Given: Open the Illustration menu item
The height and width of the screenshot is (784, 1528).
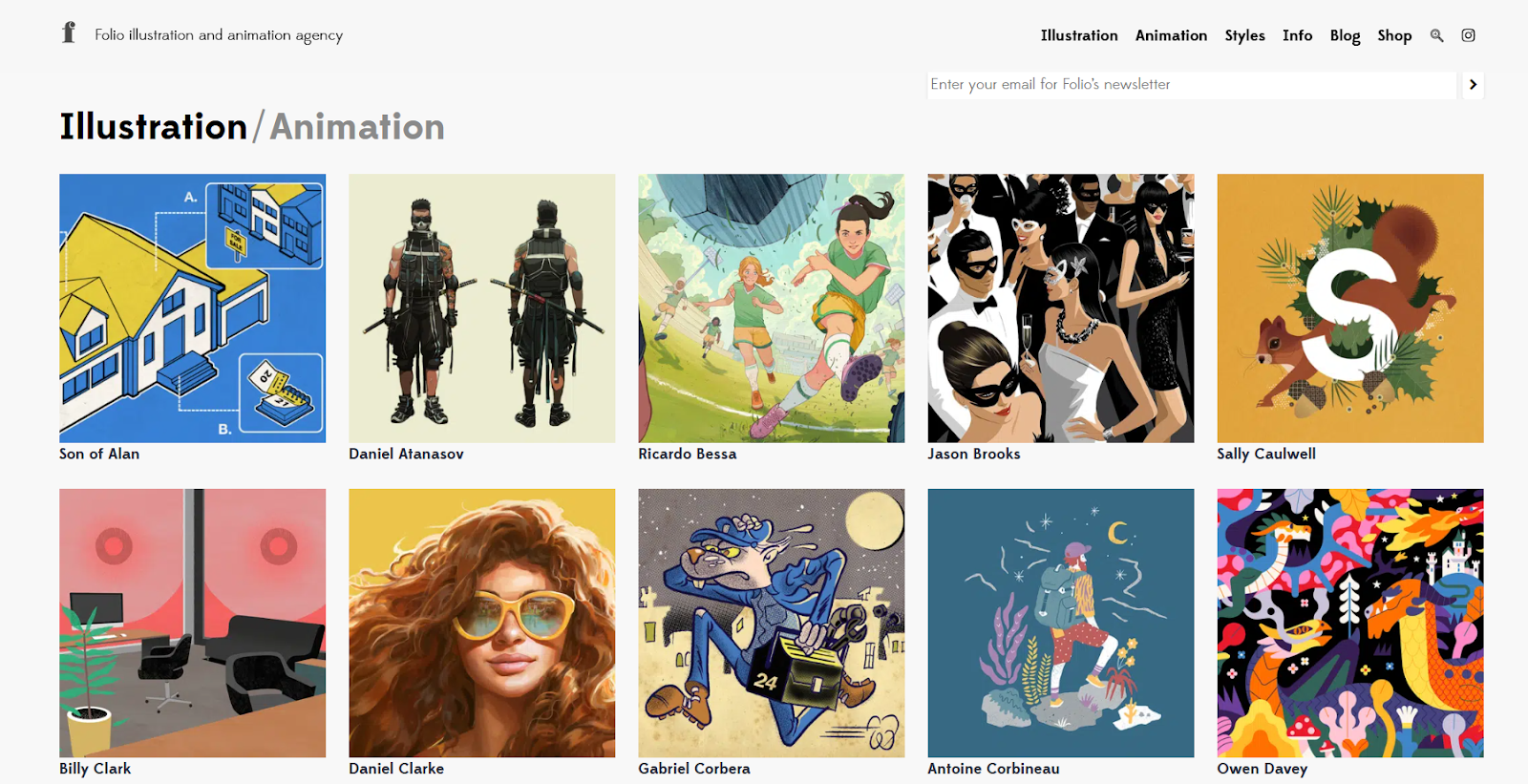Looking at the screenshot, I should coord(1079,35).
